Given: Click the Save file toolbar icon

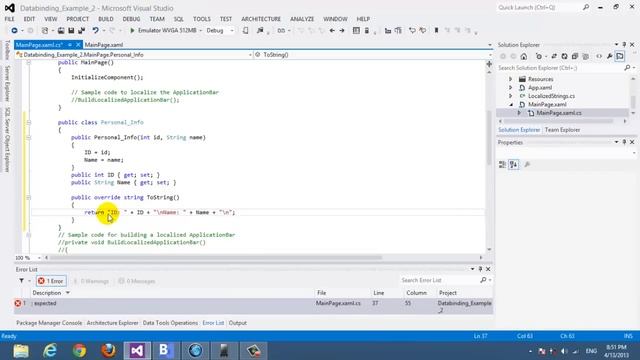Looking at the screenshot, I should pyautogui.click(x=71, y=31).
